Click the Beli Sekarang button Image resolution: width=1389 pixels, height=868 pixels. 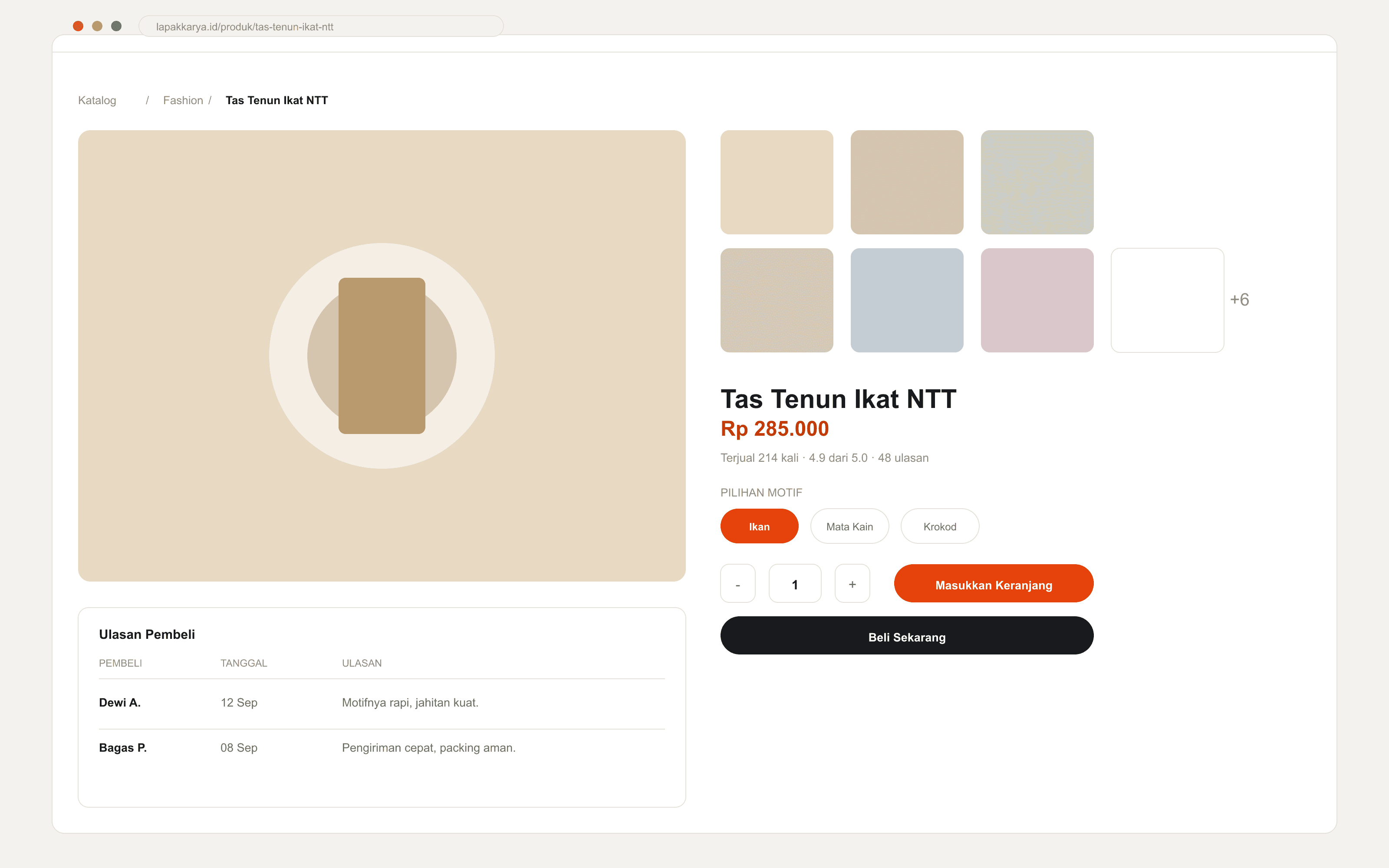(907, 635)
